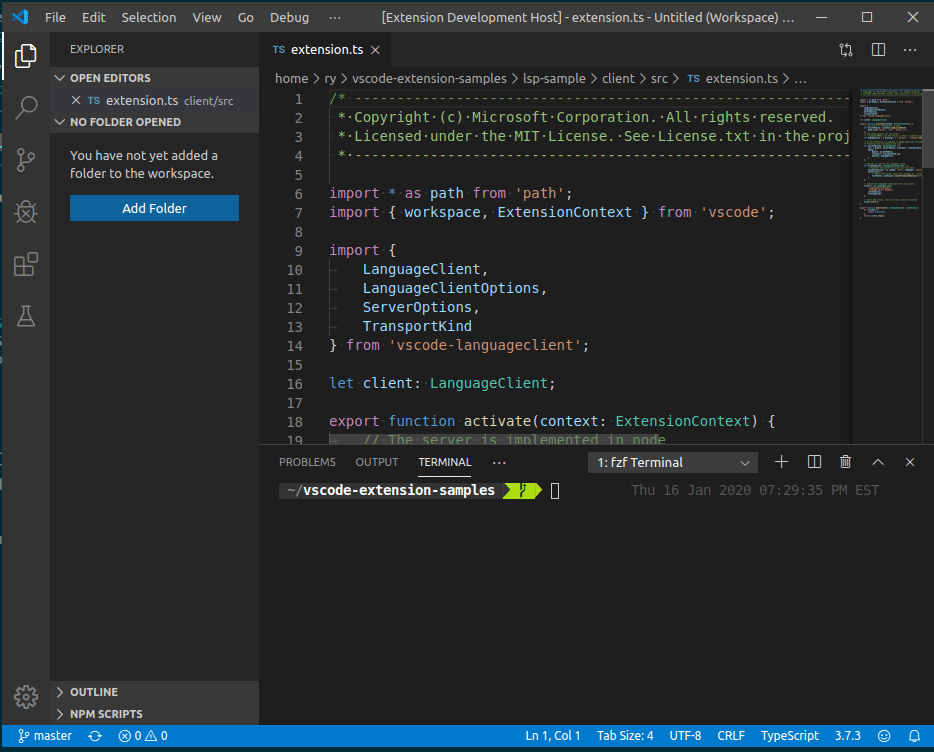The height and width of the screenshot is (752, 934).
Task: Close extension.ts in Open Editors list
Action: tap(76, 100)
